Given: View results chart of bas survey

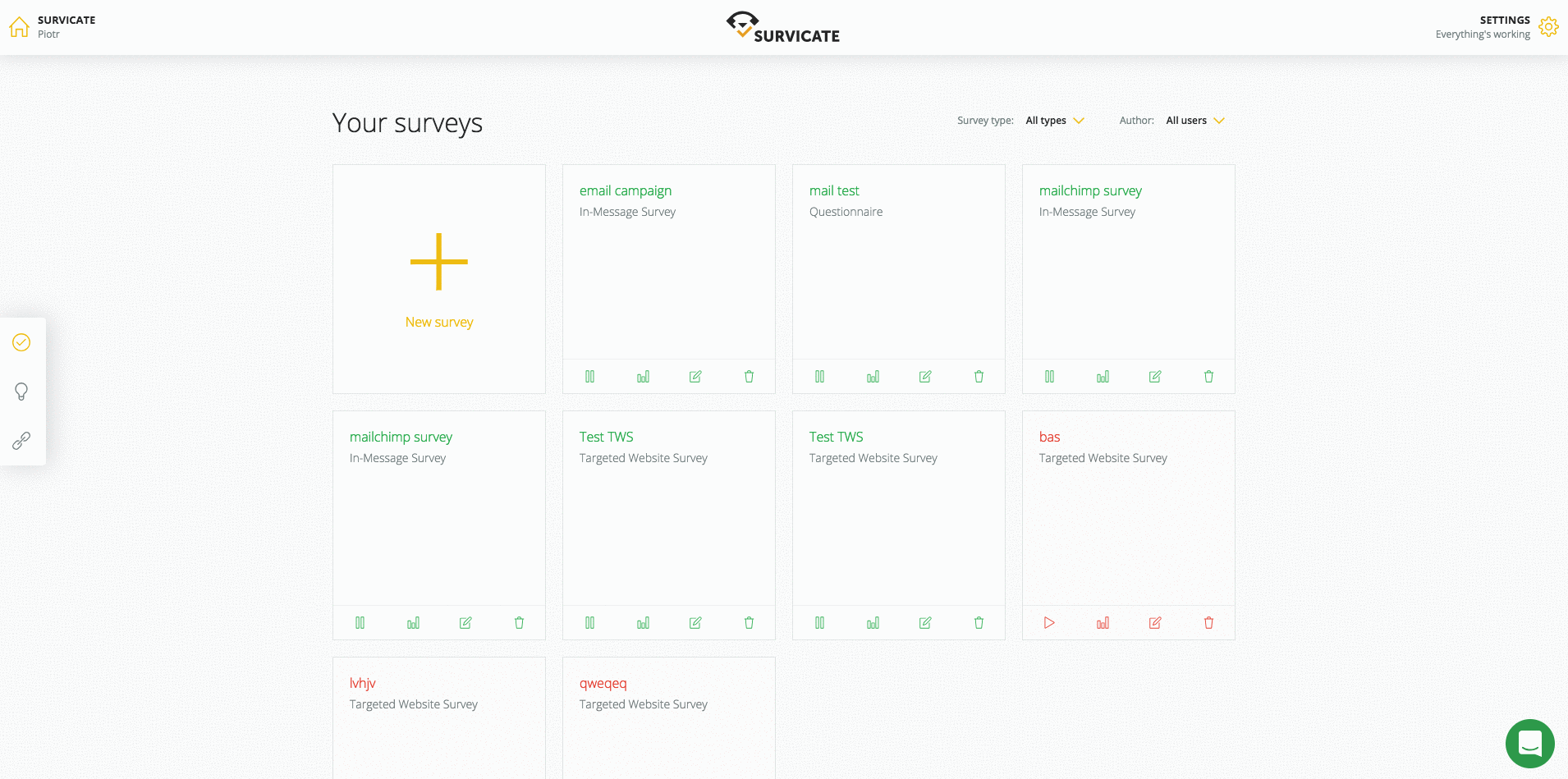Looking at the screenshot, I should (1103, 623).
